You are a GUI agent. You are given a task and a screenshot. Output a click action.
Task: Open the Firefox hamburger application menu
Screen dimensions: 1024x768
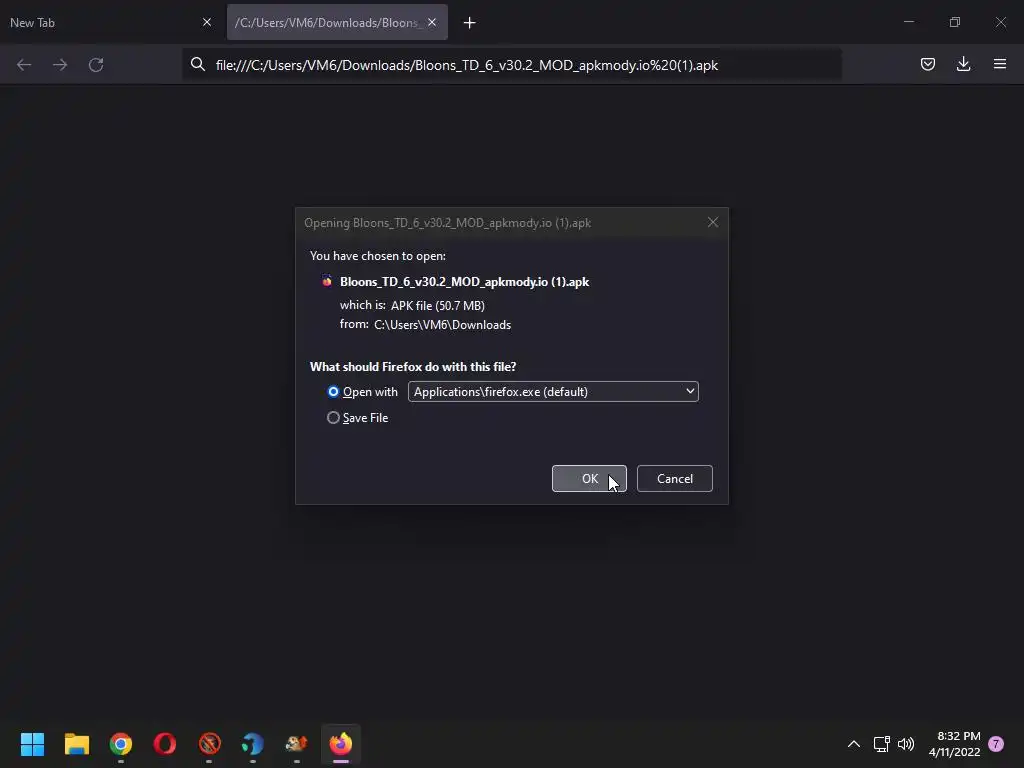point(1000,64)
